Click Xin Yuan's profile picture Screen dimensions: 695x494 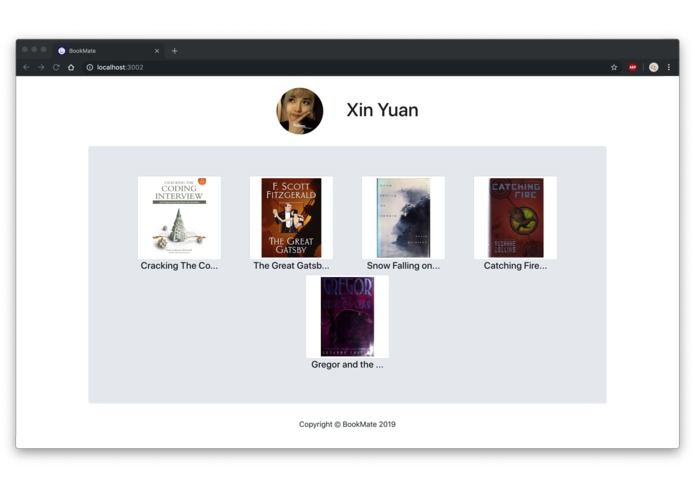pyautogui.click(x=300, y=111)
